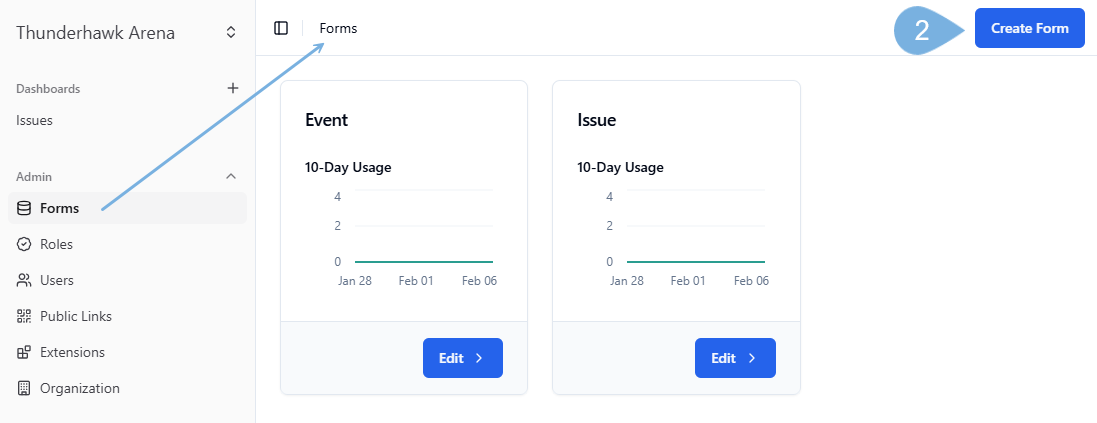Open the organization switcher chevron
Screen dimensions: 1097x423
tap(231, 32)
